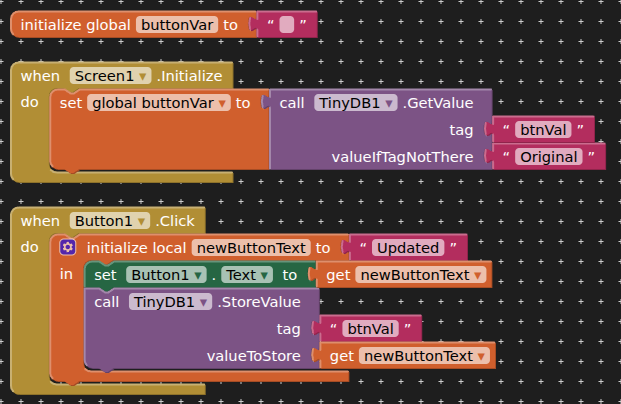
Task: Open newButtonText dropdown beside set Button1.Text
Action: click(480, 275)
